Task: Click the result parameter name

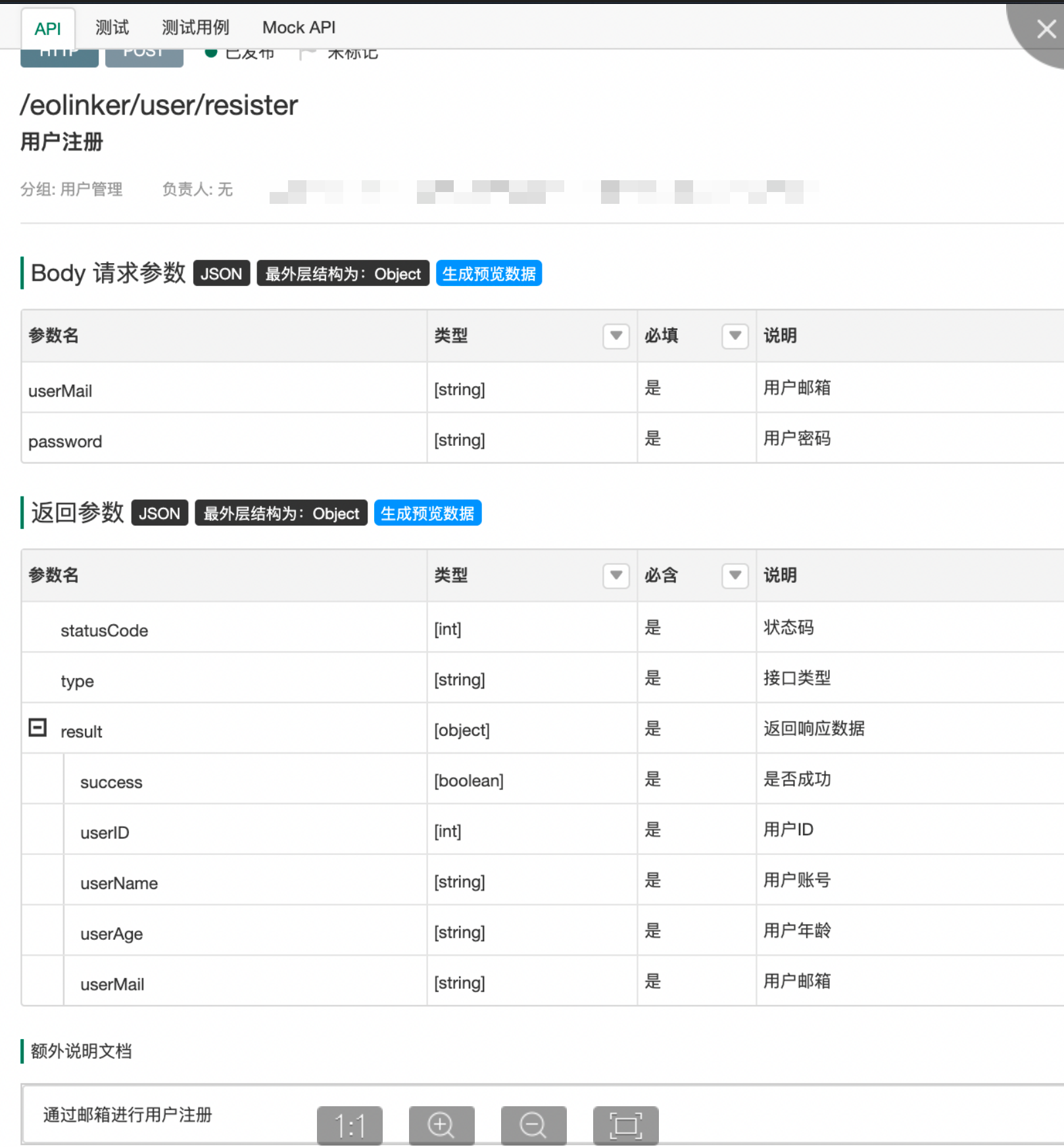Action: pyautogui.click(x=81, y=732)
